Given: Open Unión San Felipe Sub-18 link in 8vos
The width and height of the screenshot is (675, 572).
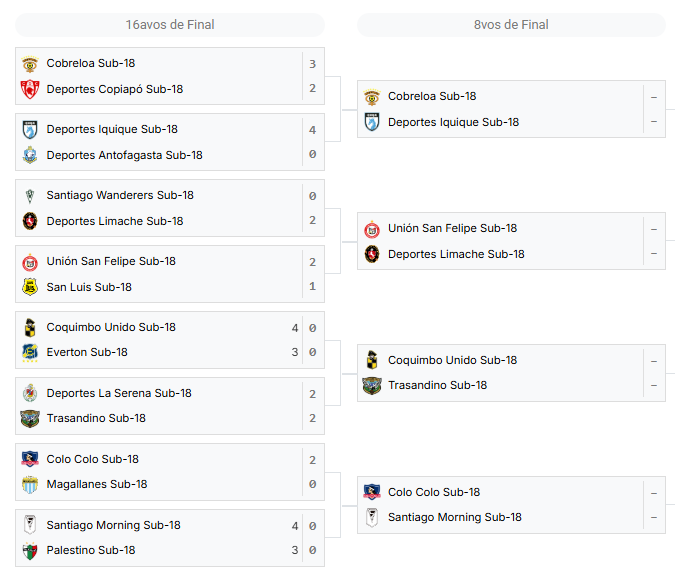Looking at the screenshot, I should 452,228.
